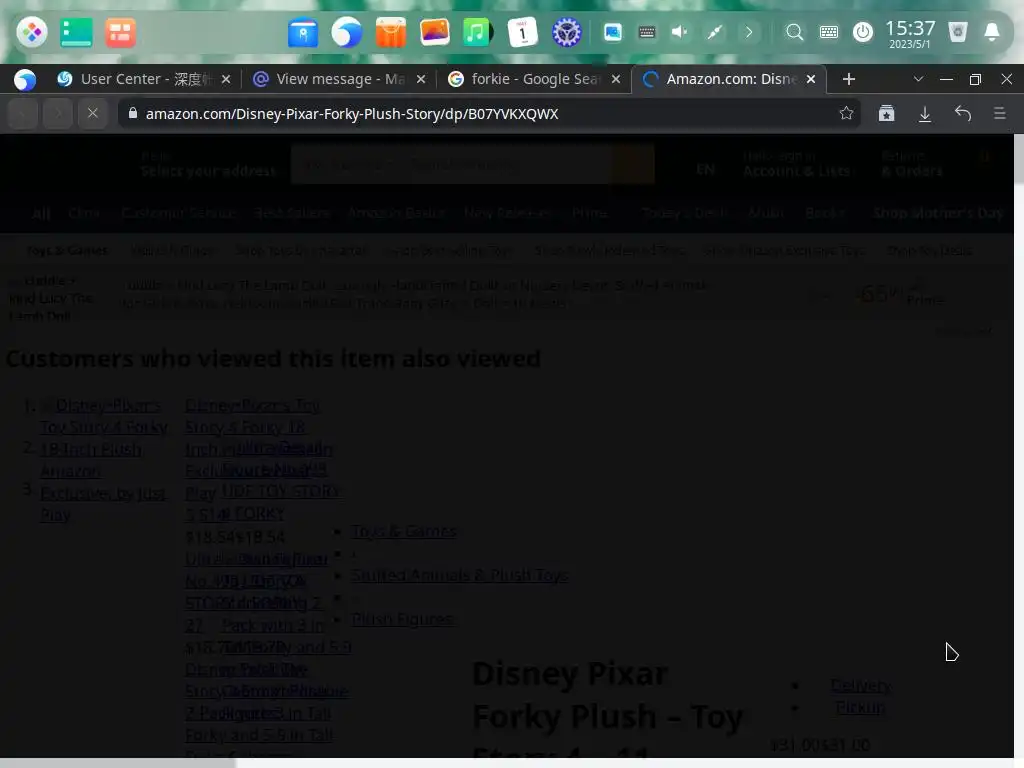Open the volume speaker tray icon
This screenshot has height=768, width=1024.
coord(680,32)
